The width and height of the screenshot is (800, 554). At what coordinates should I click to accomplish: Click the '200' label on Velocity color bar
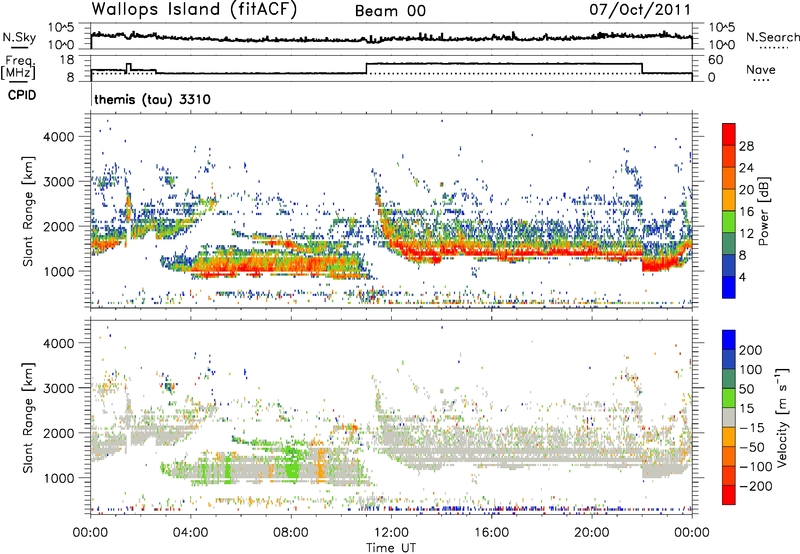[x=751, y=350]
